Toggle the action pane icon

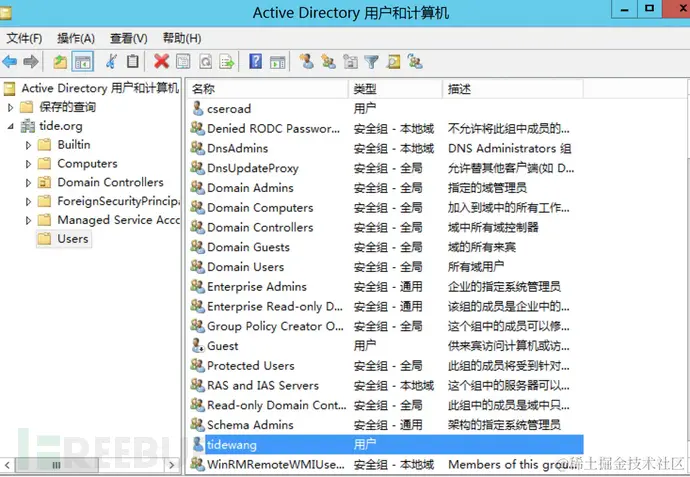click(277, 62)
